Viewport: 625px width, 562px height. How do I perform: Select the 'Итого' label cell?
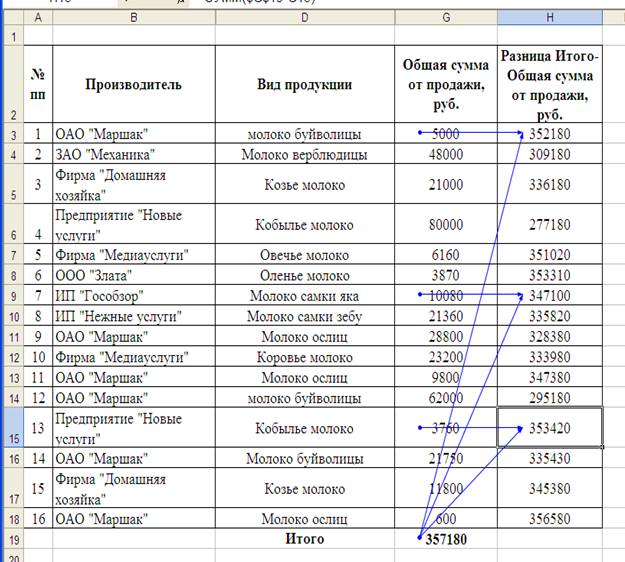(x=304, y=539)
